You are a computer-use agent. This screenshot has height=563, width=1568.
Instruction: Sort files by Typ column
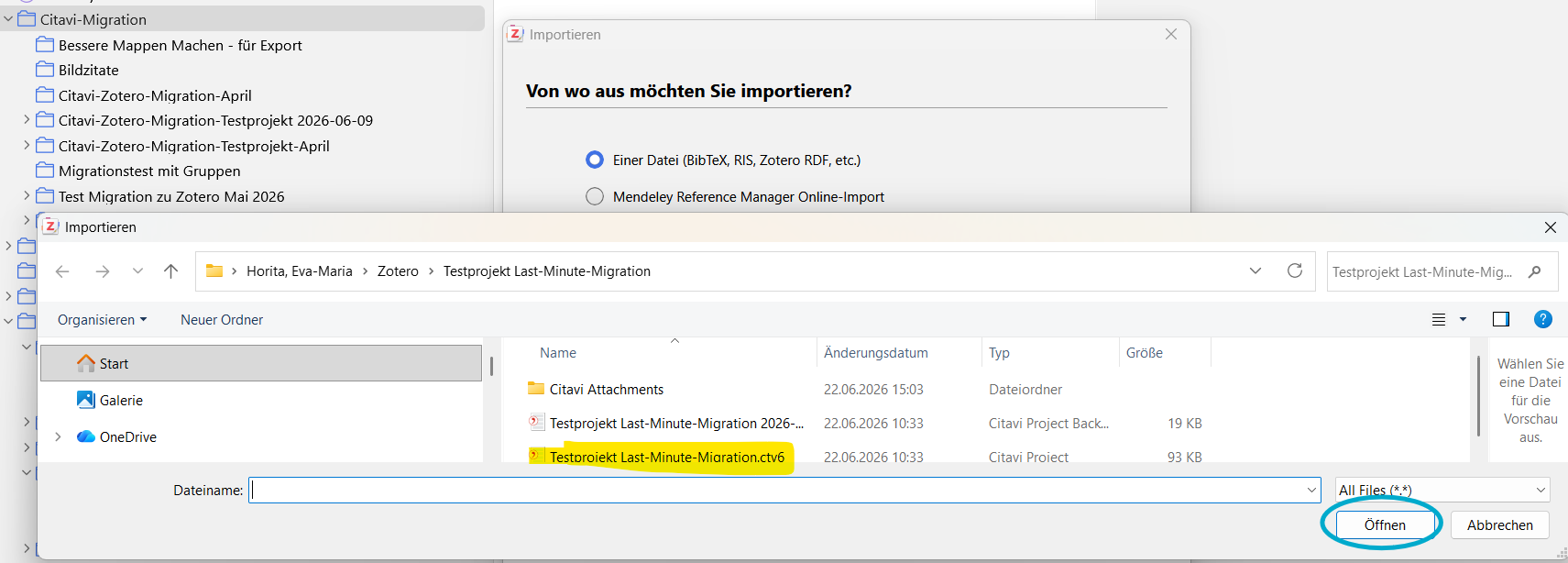pos(999,353)
